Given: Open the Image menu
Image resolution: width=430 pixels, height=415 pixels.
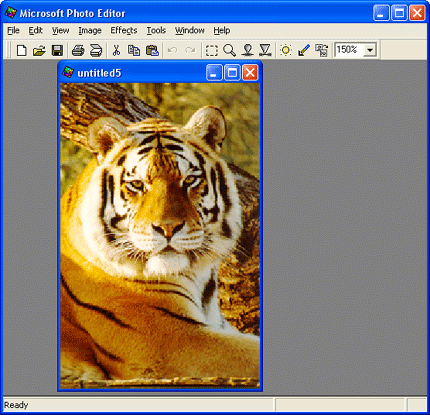Looking at the screenshot, I should click(x=90, y=30).
